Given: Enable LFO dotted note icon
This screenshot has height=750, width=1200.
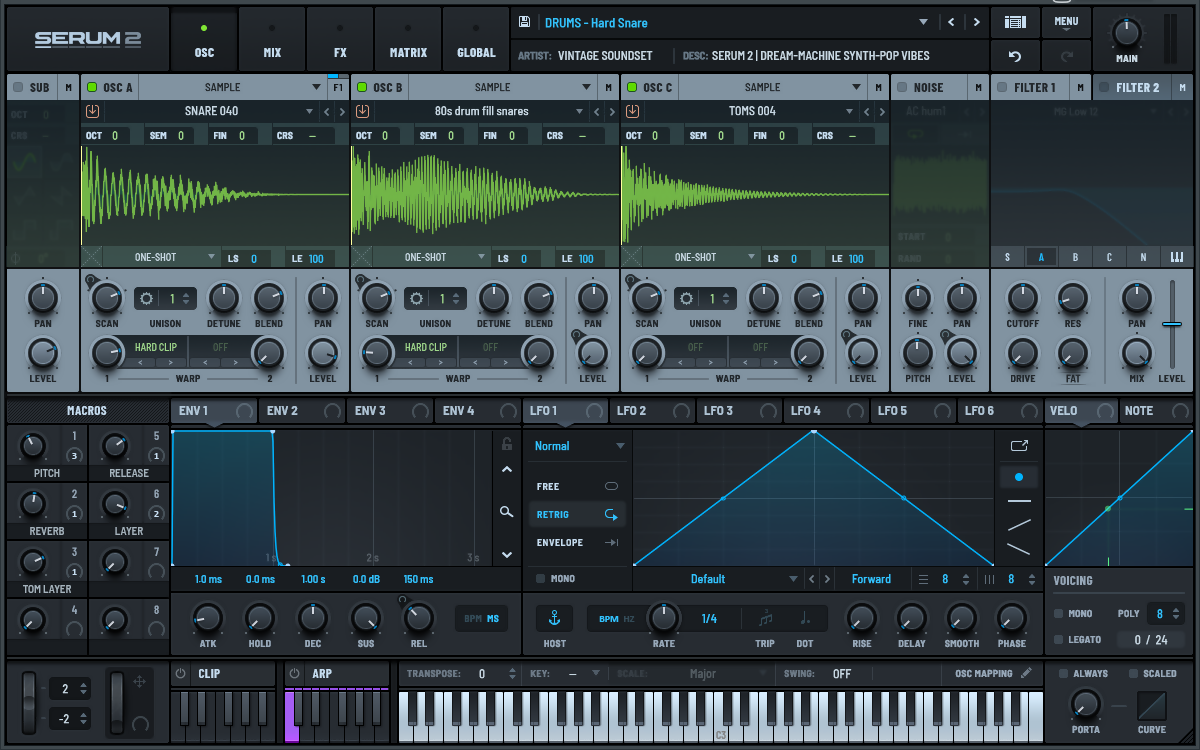Looking at the screenshot, I should pyautogui.click(x=805, y=618).
